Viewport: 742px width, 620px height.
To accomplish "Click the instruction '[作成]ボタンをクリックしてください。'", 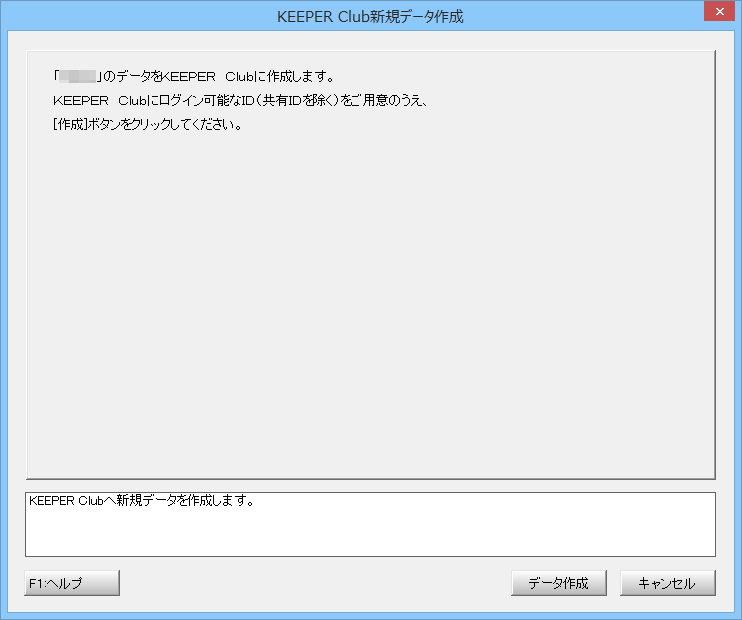I will [x=147, y=124].
